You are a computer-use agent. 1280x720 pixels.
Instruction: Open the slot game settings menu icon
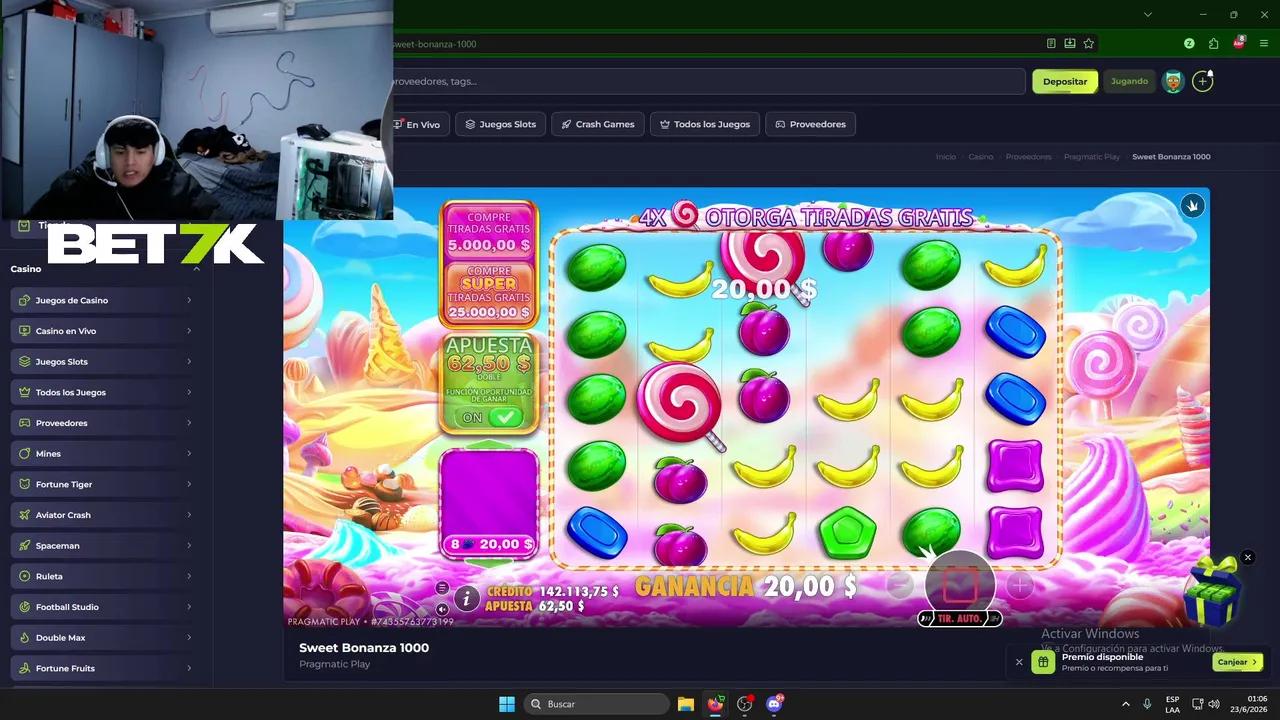coord(442,588)
